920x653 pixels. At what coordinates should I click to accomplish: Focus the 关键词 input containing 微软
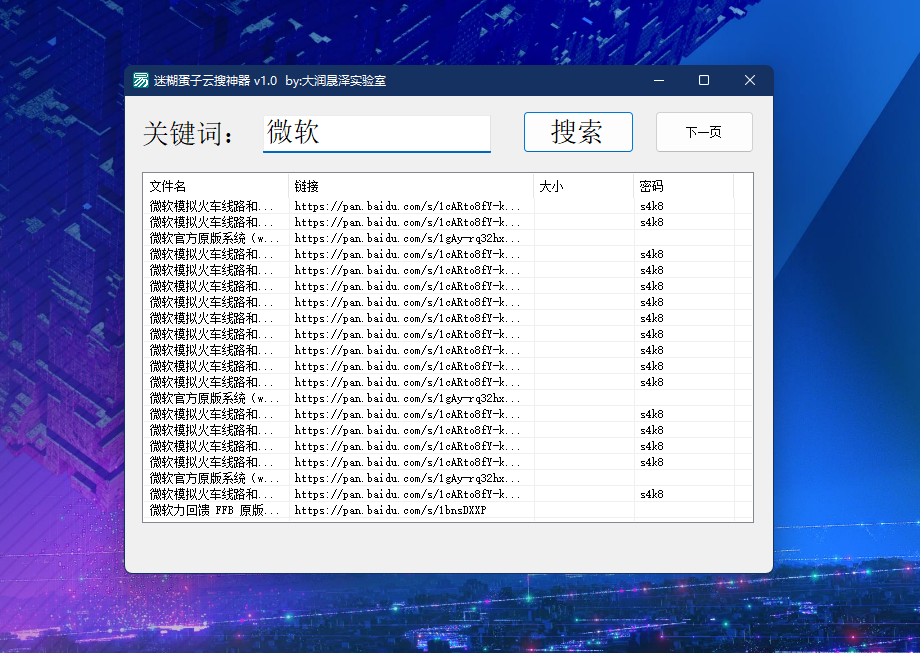[376, 132]
